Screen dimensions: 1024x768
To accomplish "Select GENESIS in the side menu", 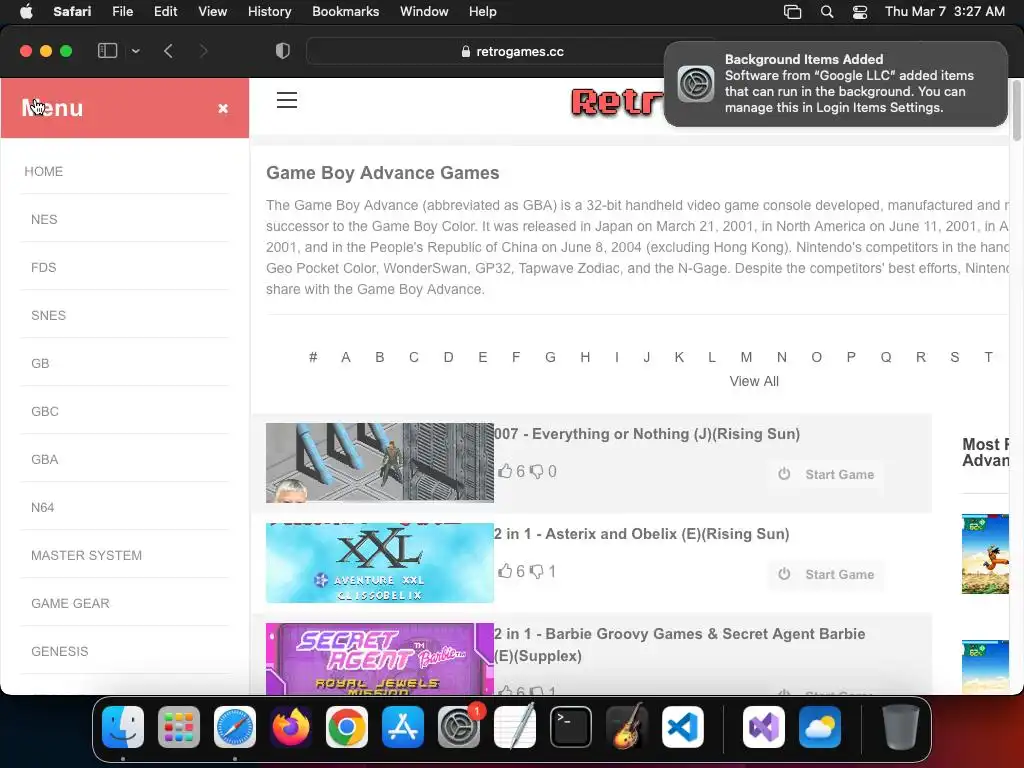I will point(59,651).
